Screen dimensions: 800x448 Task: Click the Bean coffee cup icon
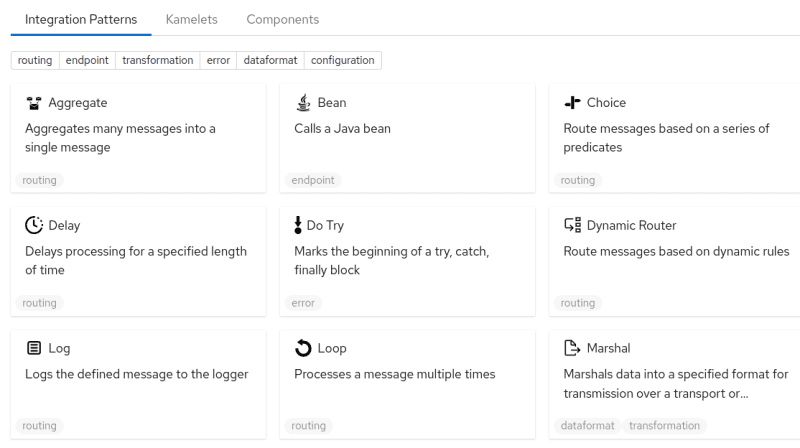[303, 103]
